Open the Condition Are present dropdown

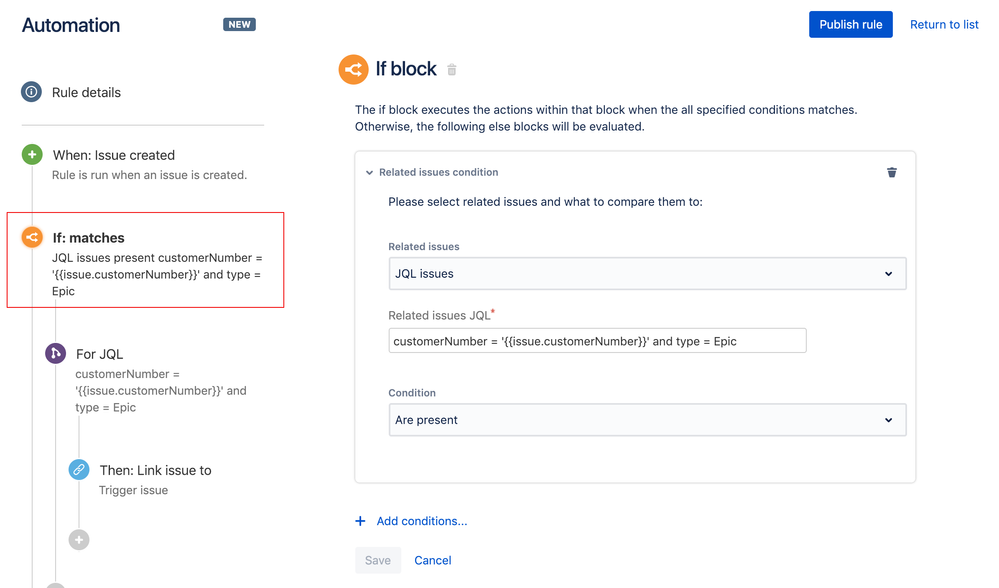(647, 420)
